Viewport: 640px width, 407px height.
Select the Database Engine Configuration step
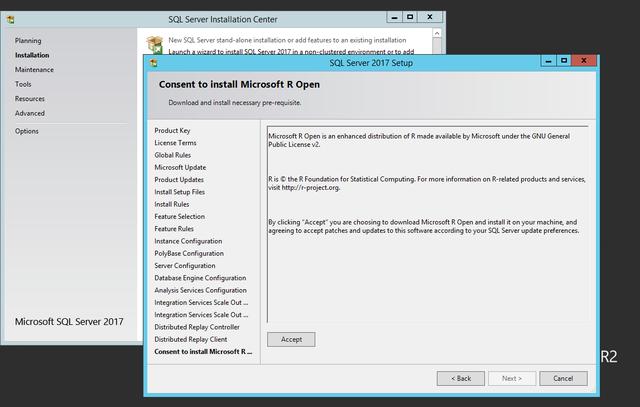tap(200, 278)
